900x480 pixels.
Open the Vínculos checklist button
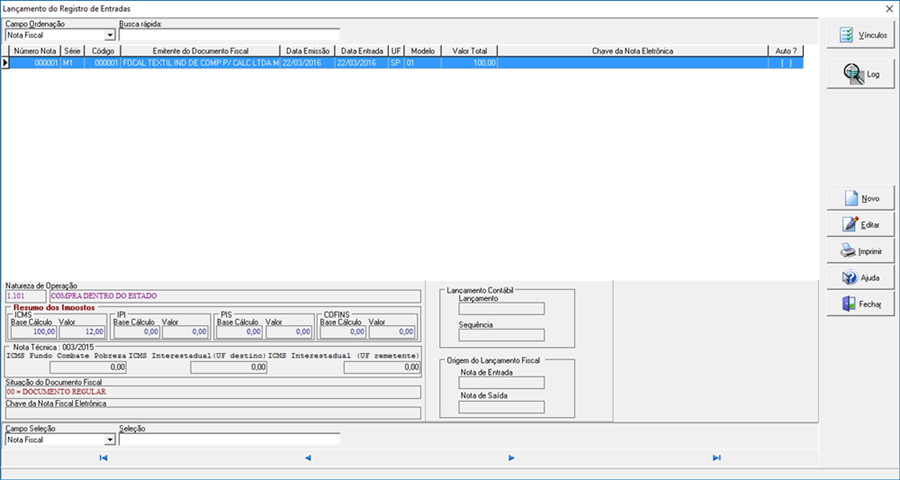pos(860,36)
